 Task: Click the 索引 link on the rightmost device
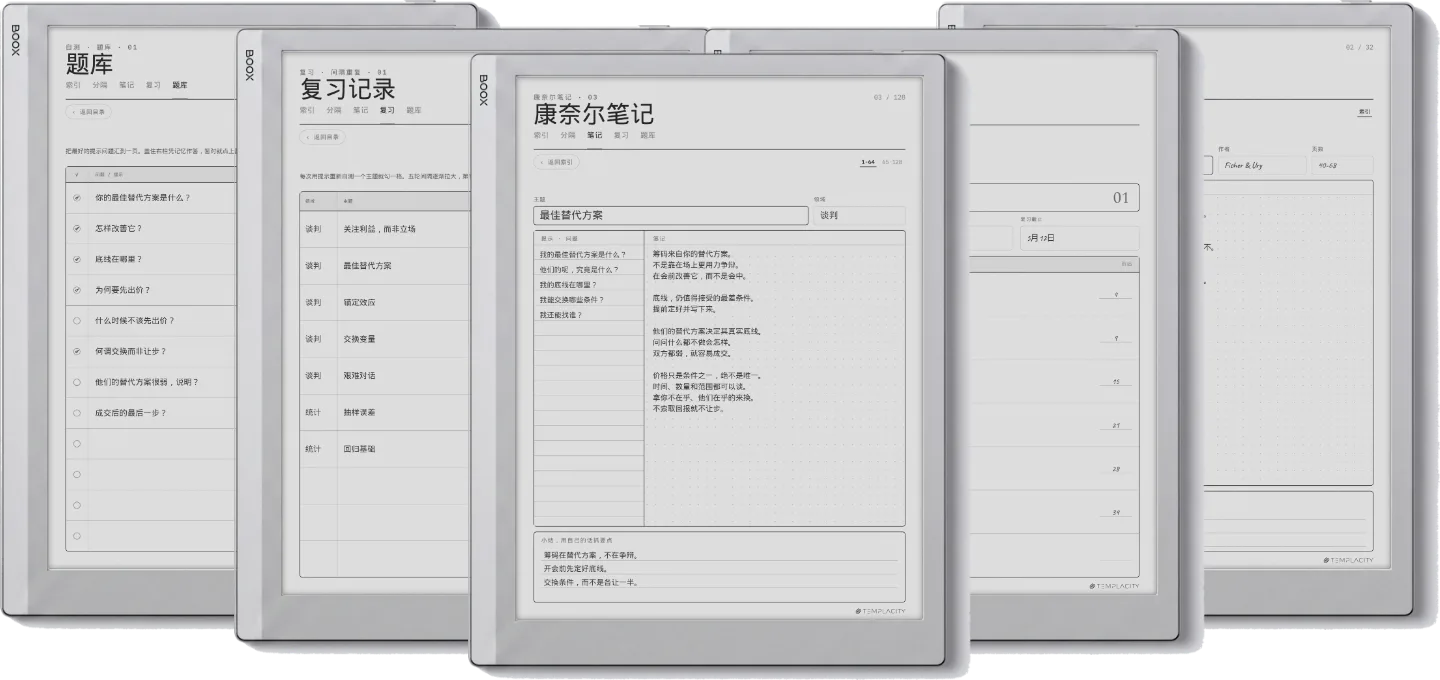pos(1364,112)
